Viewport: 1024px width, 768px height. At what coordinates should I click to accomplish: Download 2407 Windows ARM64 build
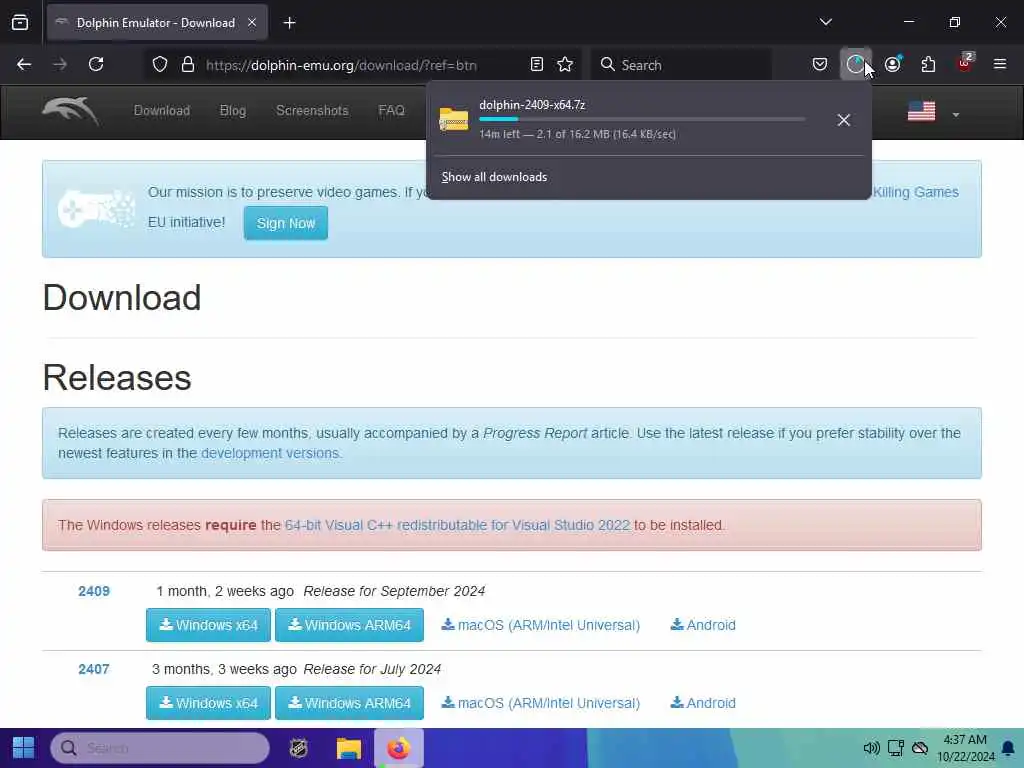pos(349,703)
